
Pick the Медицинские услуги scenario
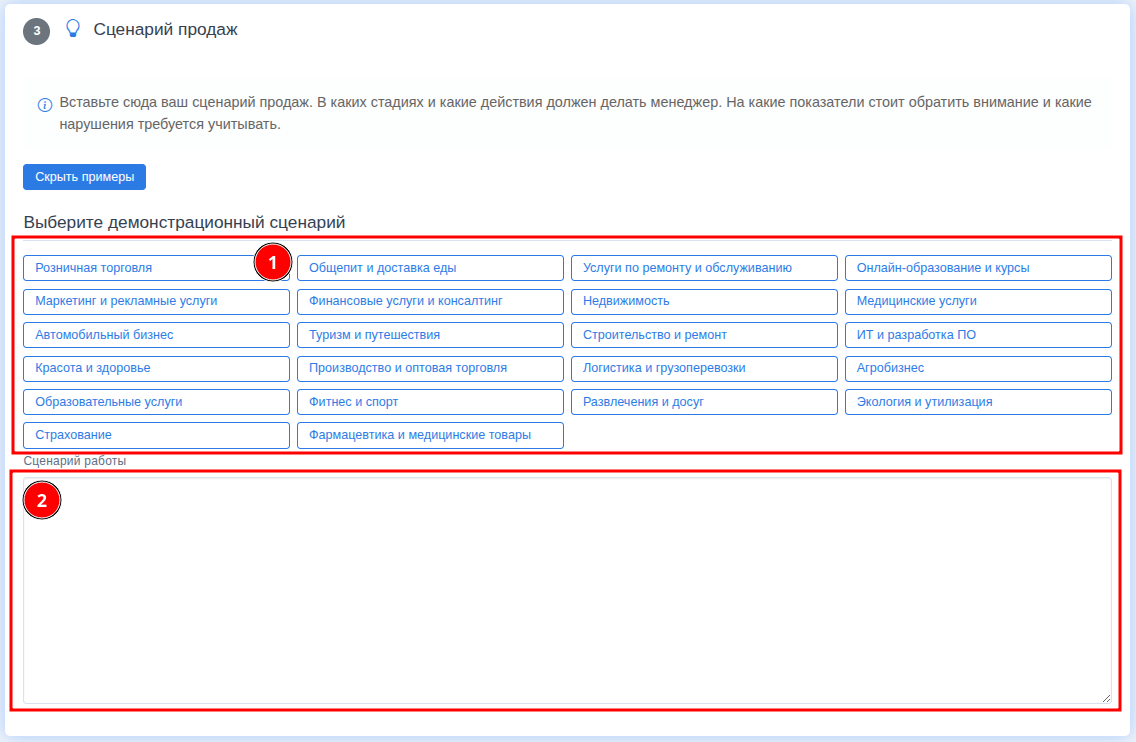978,301
